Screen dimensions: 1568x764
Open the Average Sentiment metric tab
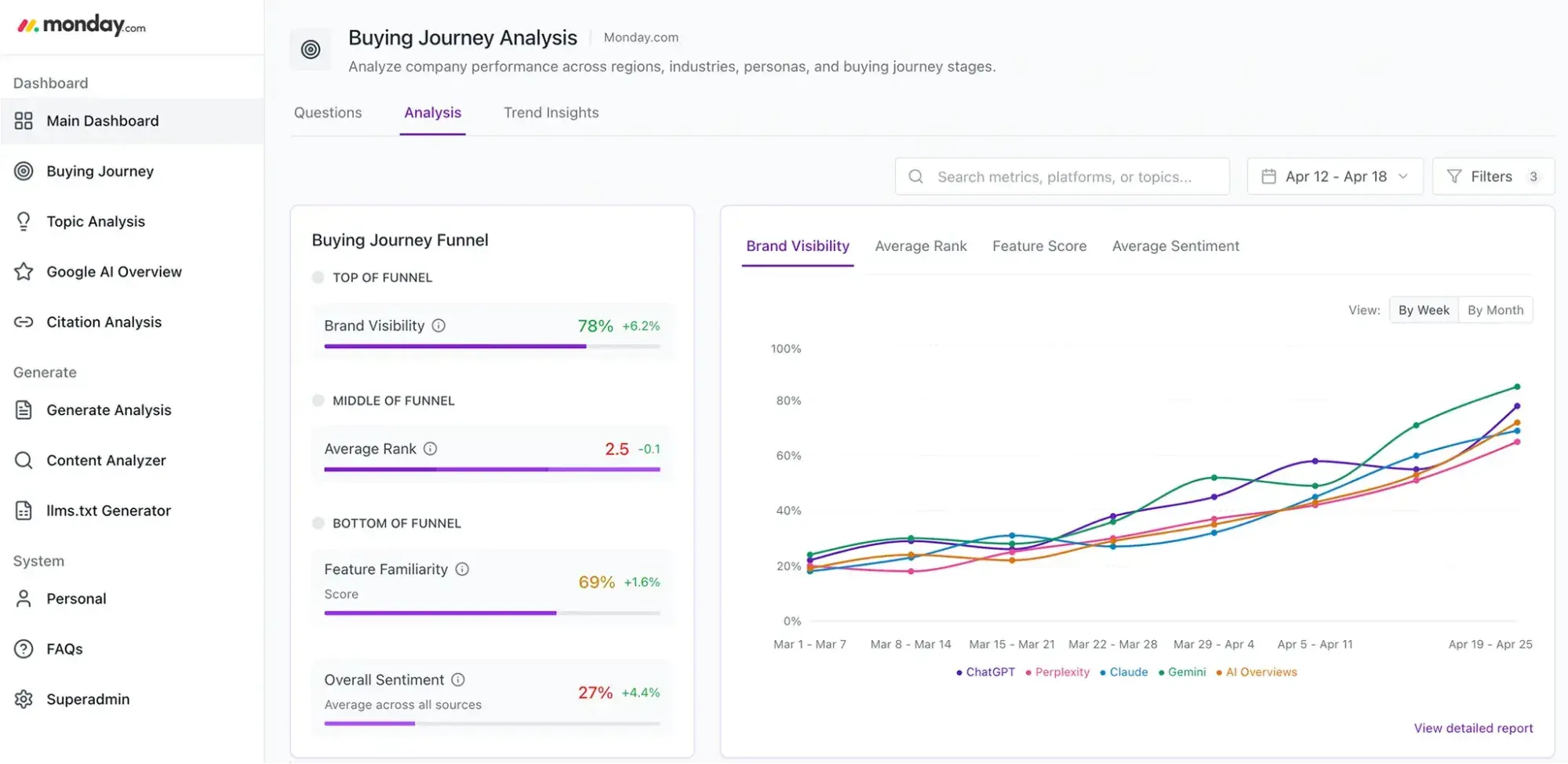[x=1175, y=246]
